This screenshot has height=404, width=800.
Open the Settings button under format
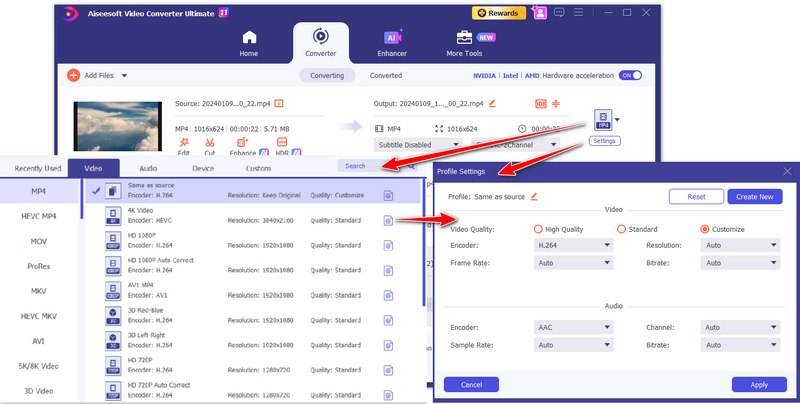click(605, 141)
